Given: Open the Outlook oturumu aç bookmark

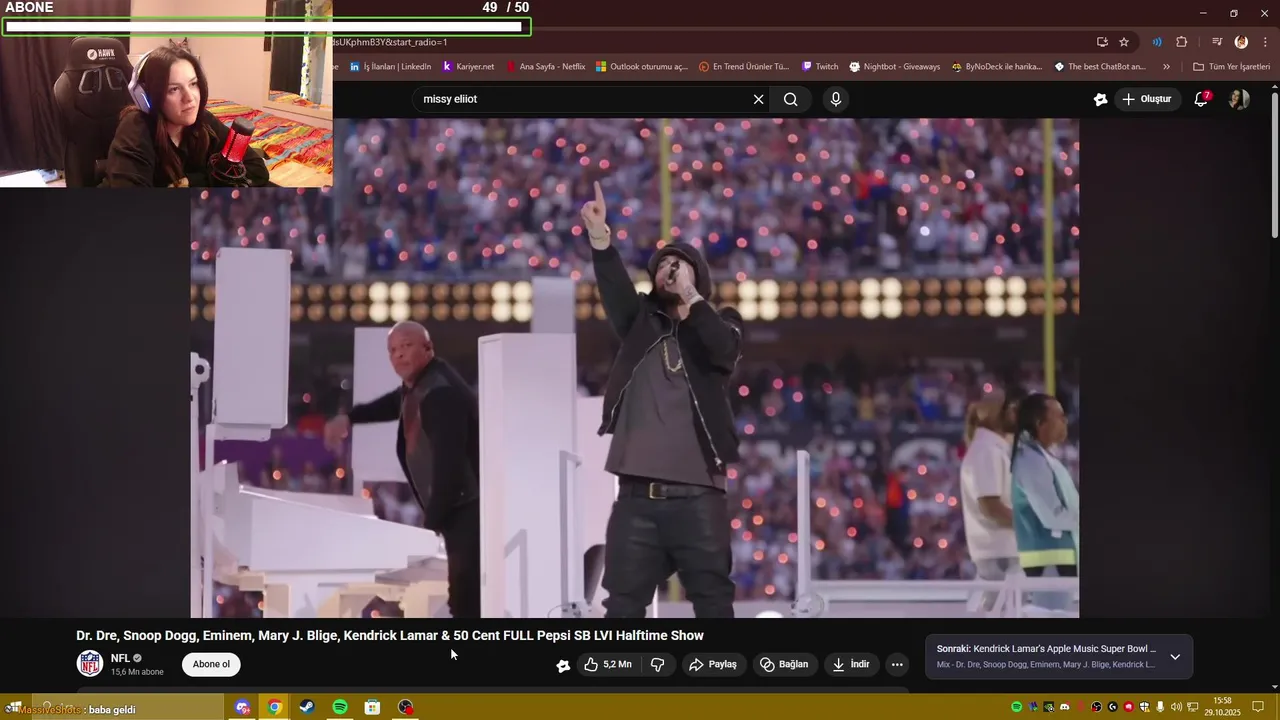Looking at the screenshot, I should click(x=642, y=67).
